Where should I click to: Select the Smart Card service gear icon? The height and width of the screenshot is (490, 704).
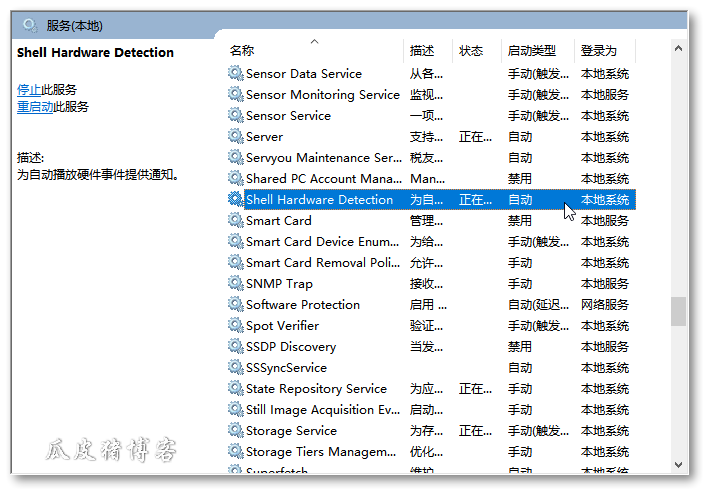pyautogui.click(x=235, y=221)
